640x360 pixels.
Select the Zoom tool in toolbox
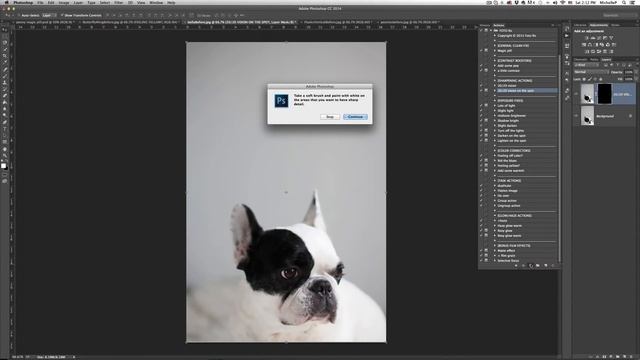point(5,156)
